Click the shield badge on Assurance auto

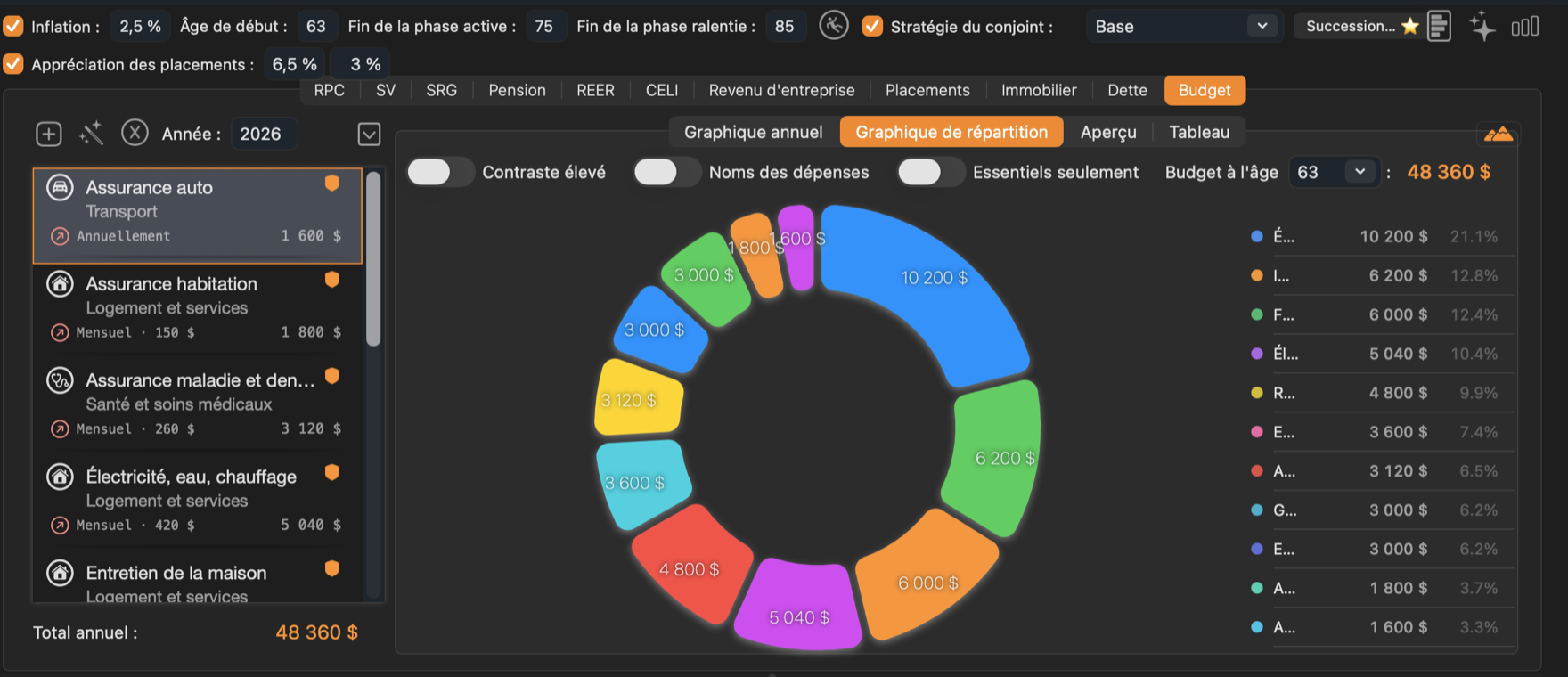[x=332, y=184]
